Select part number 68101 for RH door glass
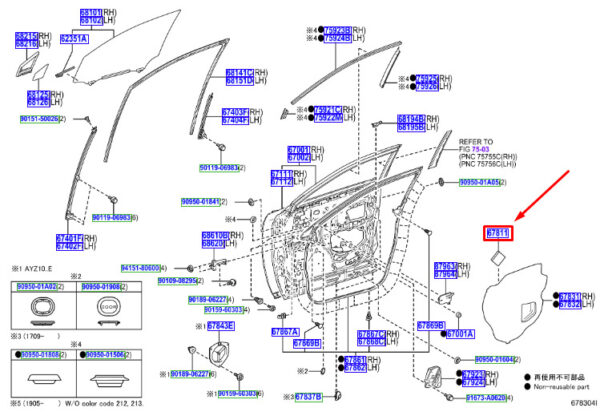Screen dimensions: 600x416 point(90,11)
